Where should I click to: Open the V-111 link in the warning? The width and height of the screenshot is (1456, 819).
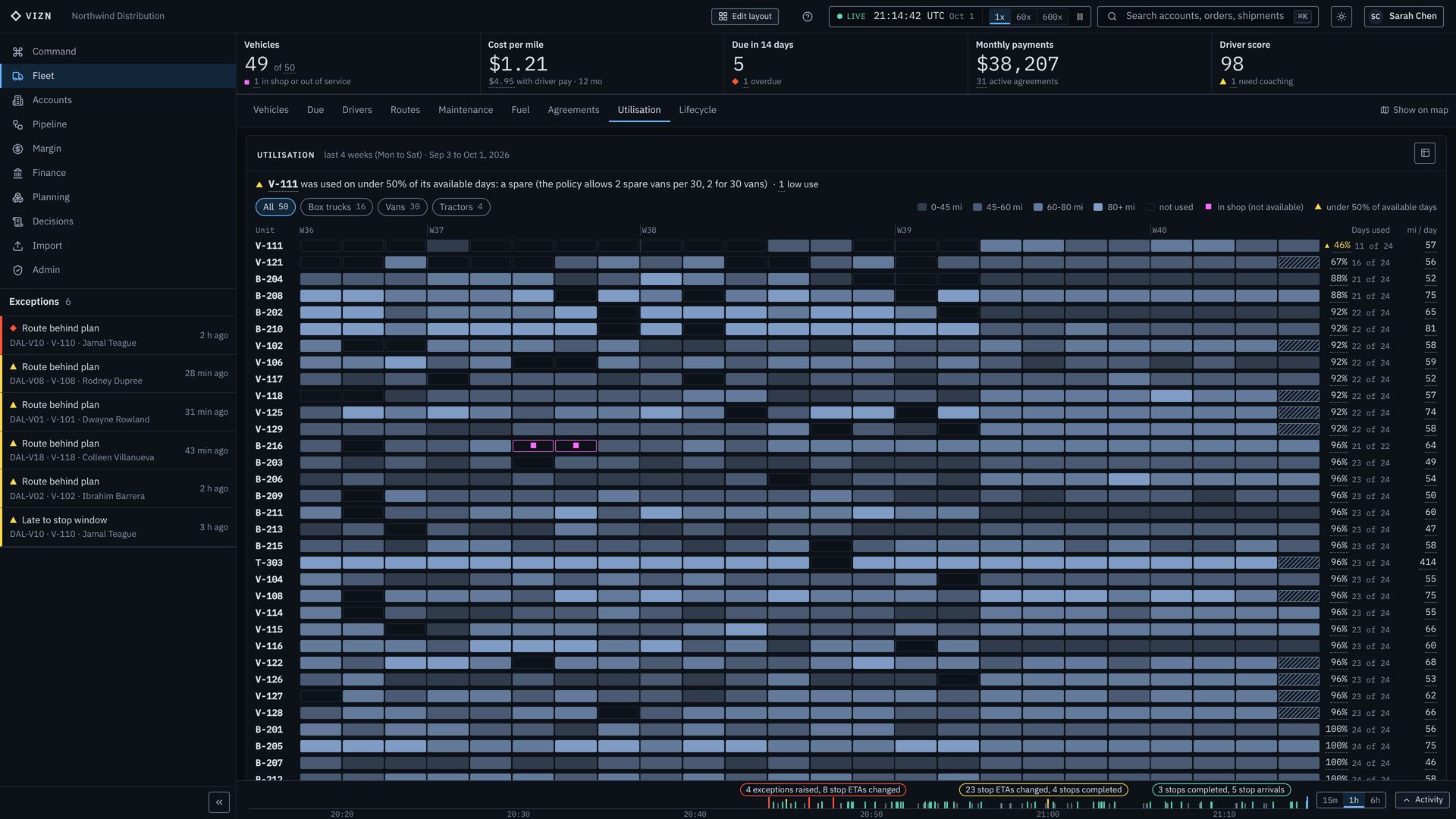[283, 184]
